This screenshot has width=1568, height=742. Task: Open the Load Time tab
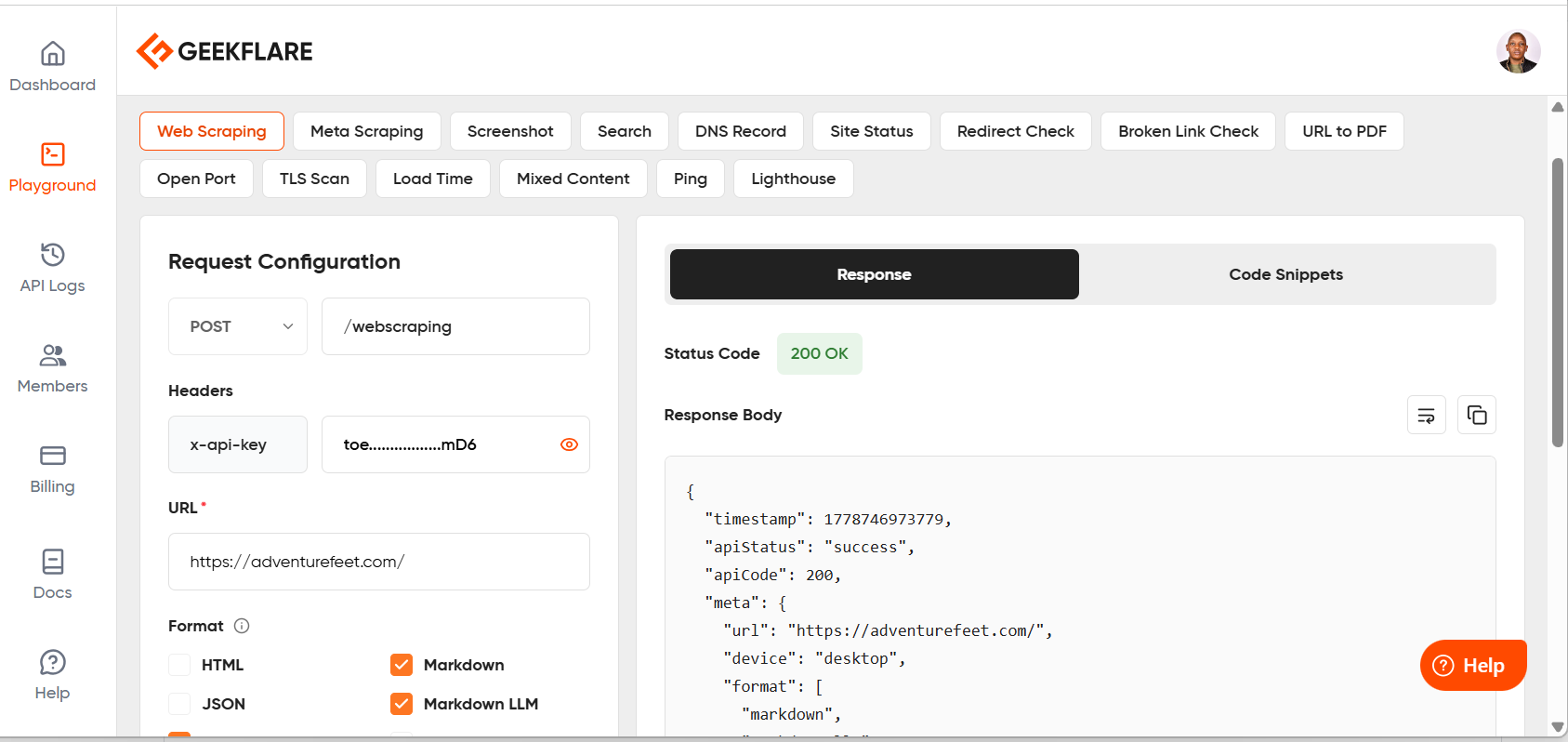tap(433, 179)
